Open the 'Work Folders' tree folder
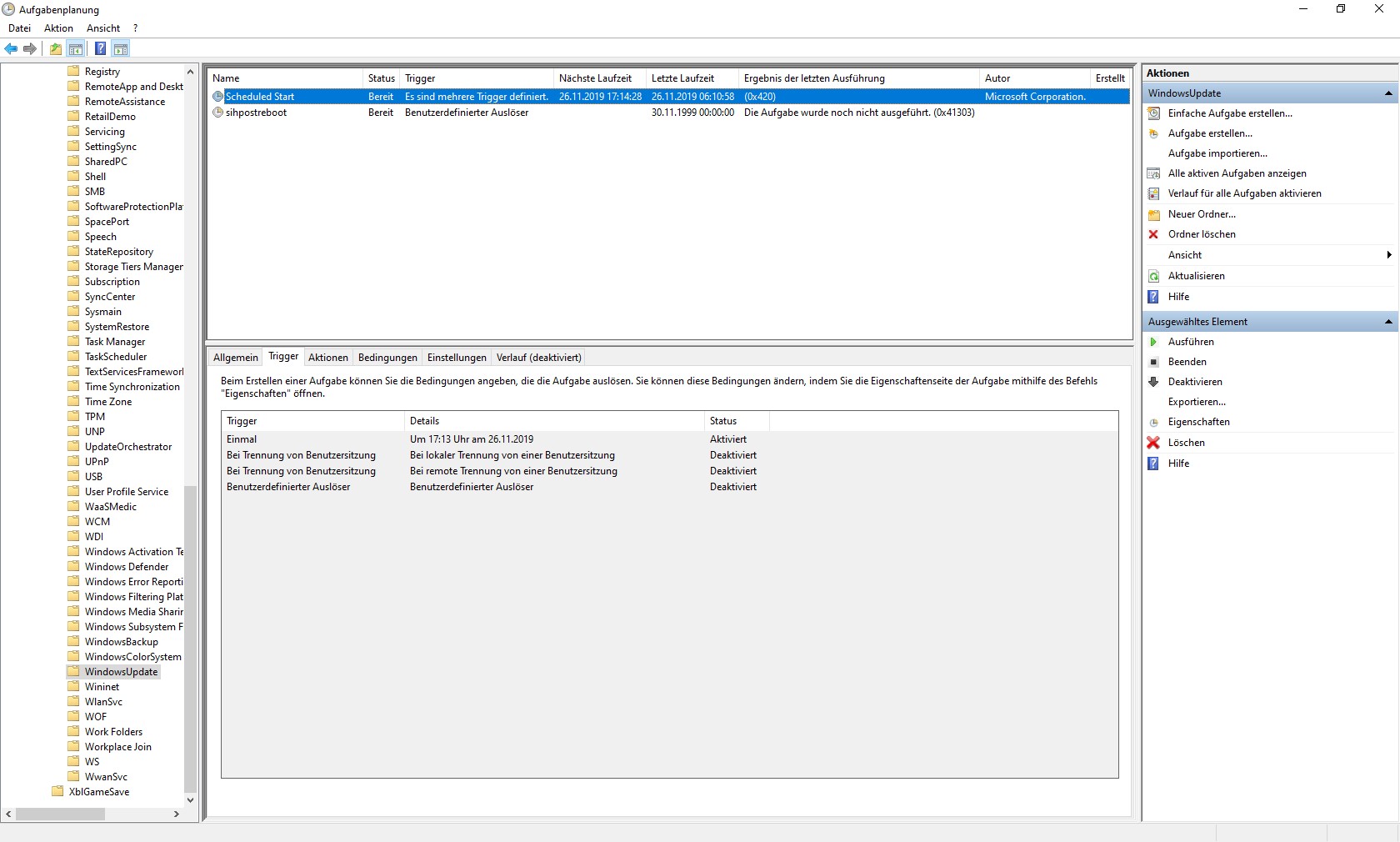Viewport: 1400px width, 842px height. click(113, 732)
